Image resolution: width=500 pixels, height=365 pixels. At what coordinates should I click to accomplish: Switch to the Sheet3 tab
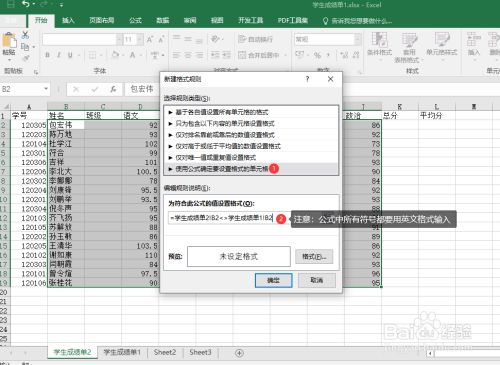tap(200, 352)
